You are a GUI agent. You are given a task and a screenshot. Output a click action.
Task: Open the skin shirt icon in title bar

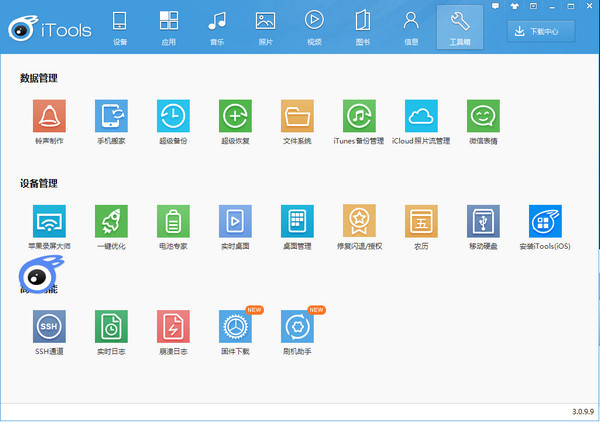(x=514, y=6)
